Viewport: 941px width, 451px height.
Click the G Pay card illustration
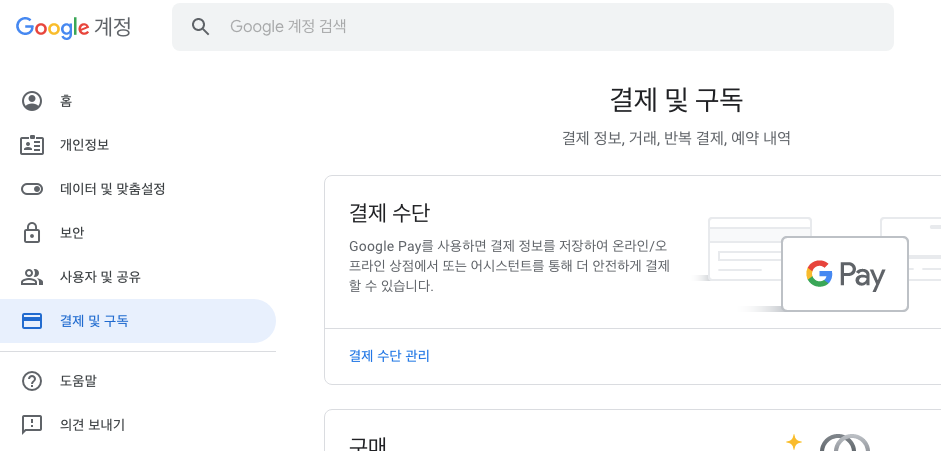coord(845,274)
